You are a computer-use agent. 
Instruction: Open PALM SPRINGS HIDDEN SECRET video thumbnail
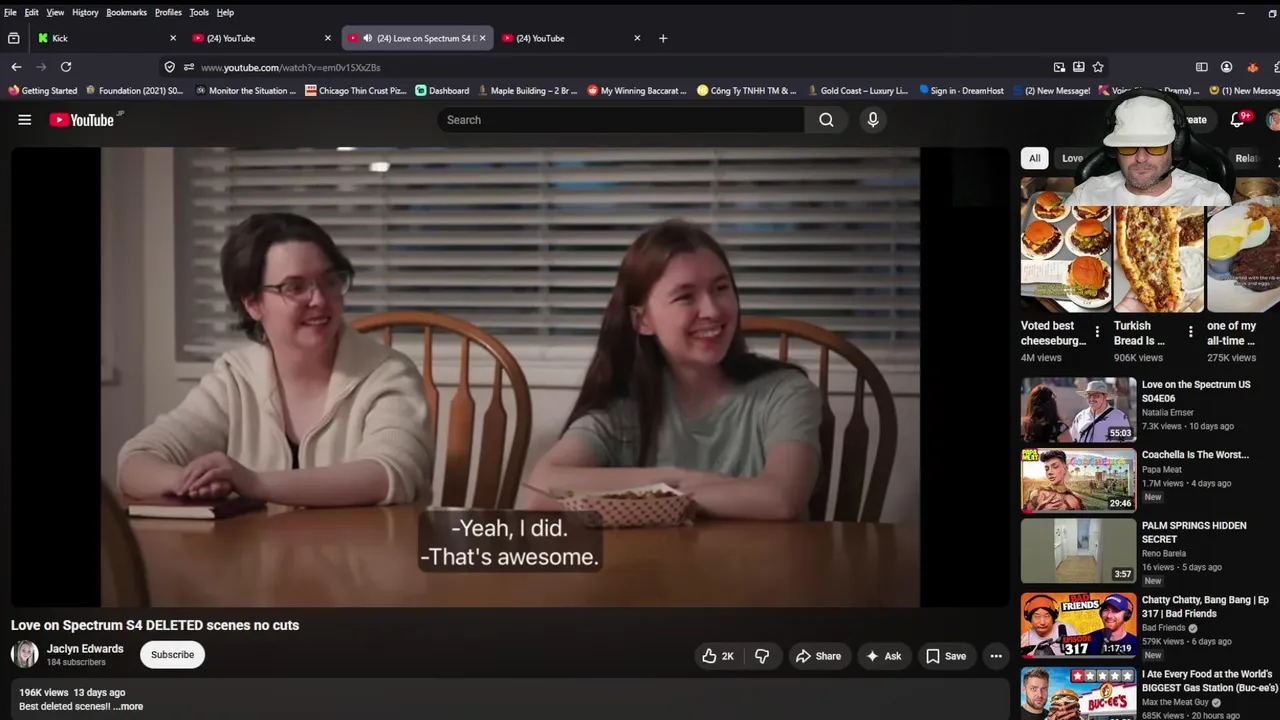(1078, 551)
